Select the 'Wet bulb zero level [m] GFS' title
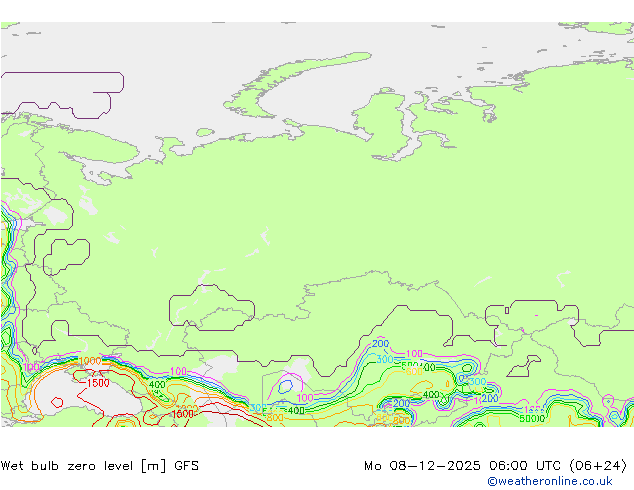 [99, 466]
